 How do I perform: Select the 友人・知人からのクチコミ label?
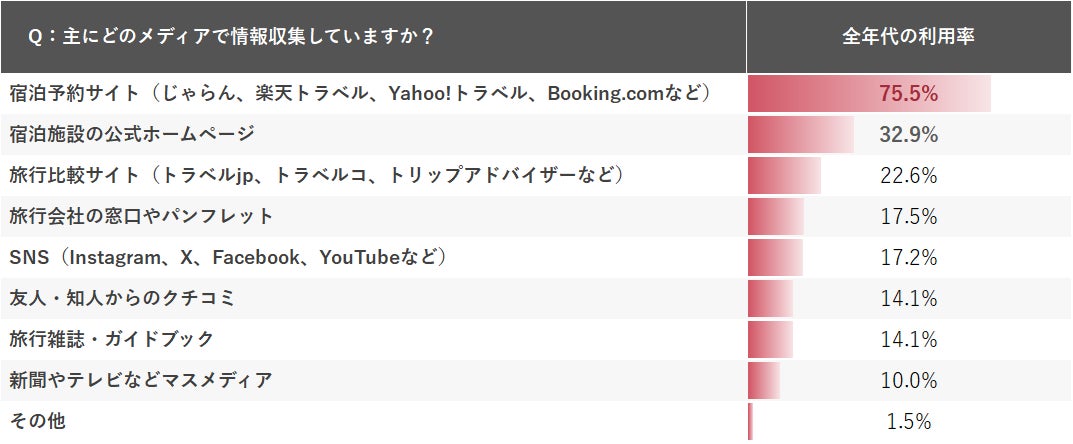coord(121,299)
